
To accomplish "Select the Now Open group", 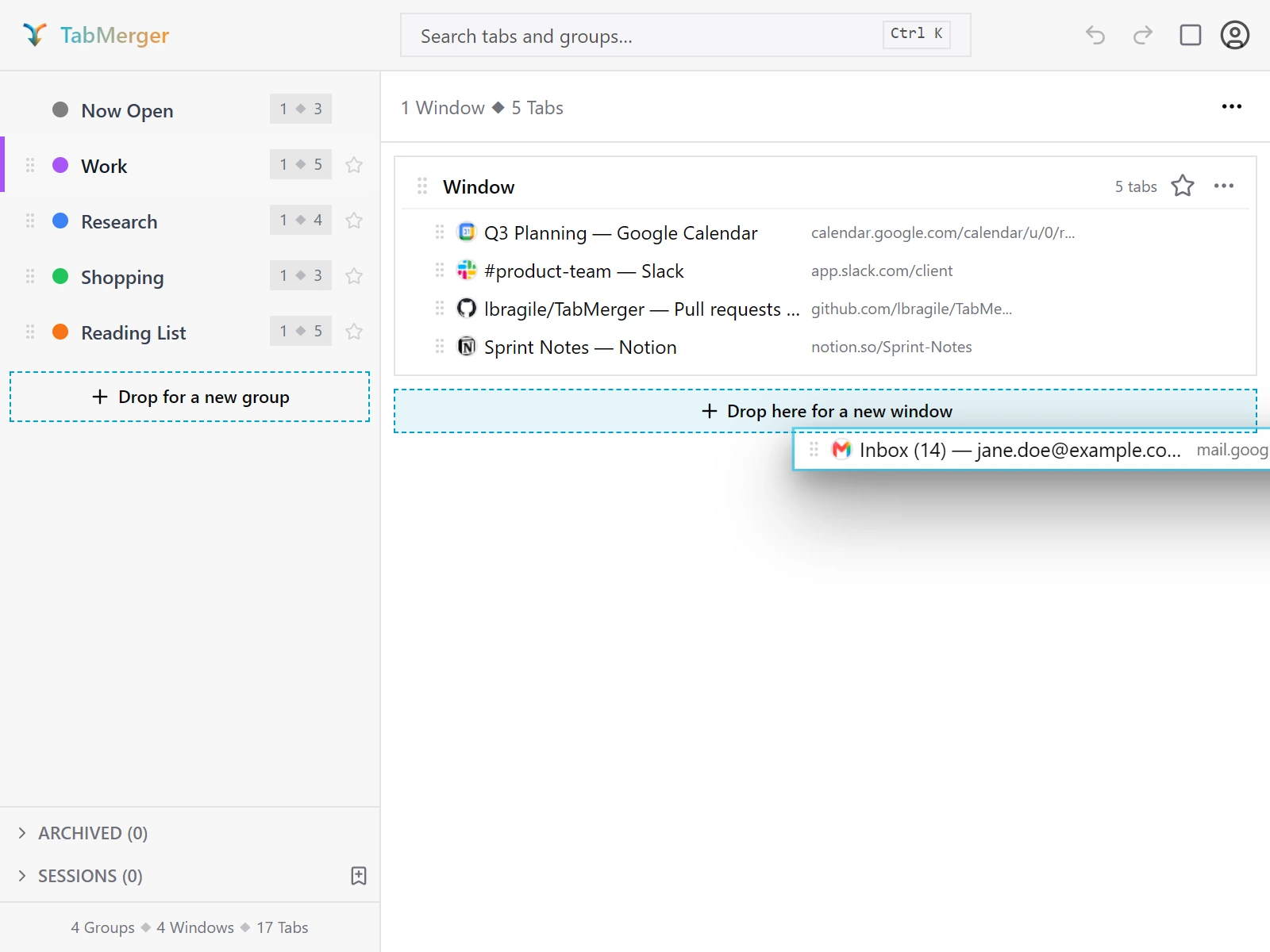I will (x=190, y=109).
